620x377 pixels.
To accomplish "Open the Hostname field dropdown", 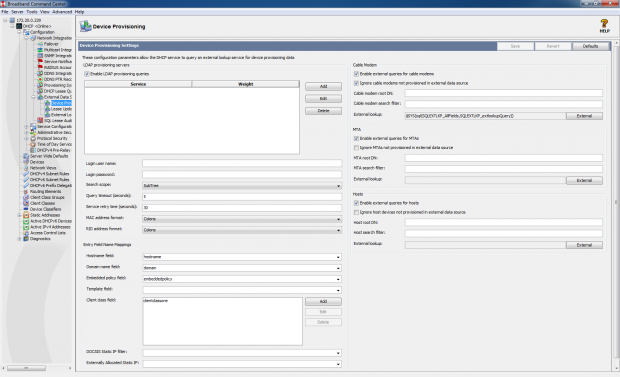I will tap(242, 257).
